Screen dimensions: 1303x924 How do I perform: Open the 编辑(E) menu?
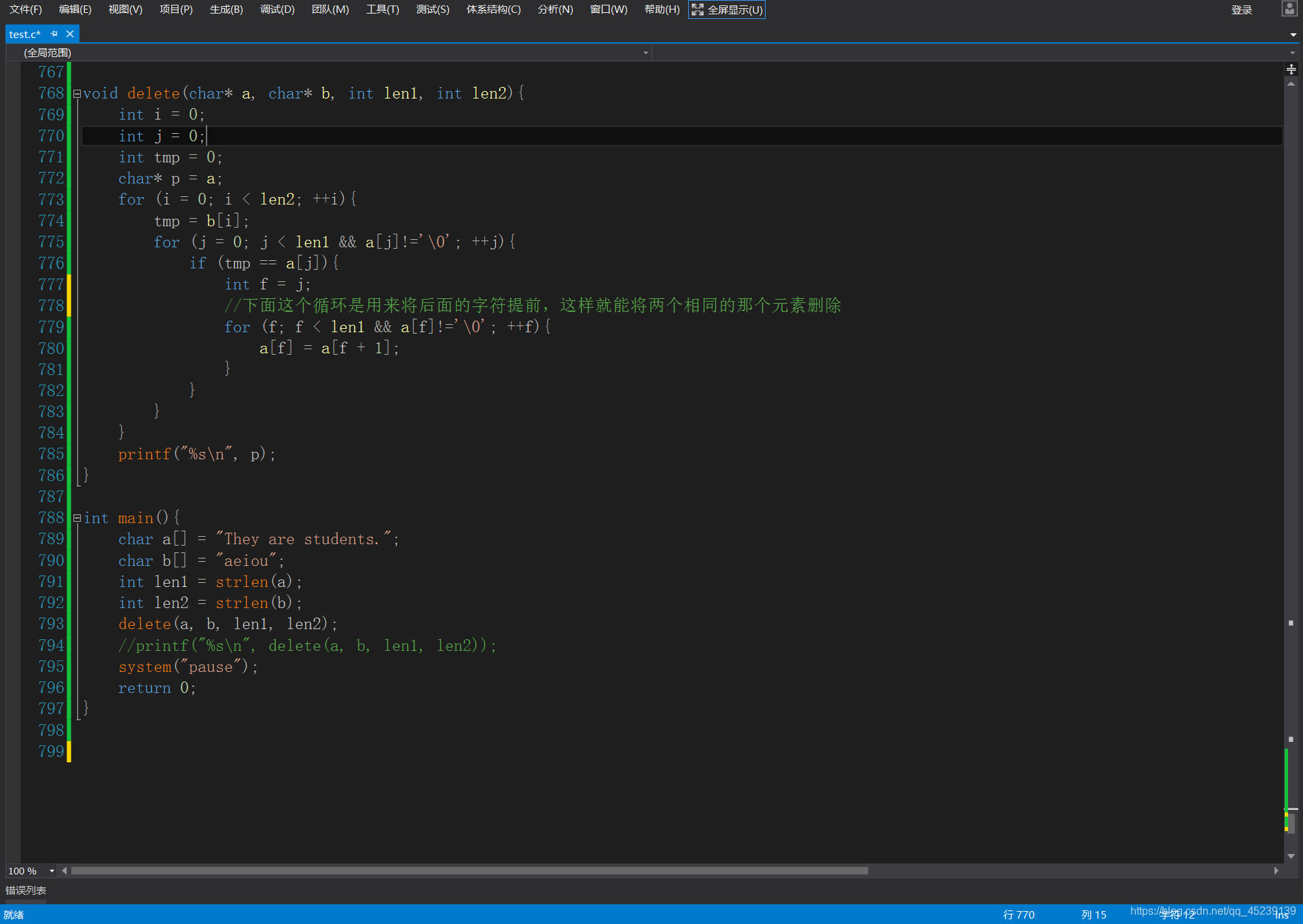(x=75, y=10)
